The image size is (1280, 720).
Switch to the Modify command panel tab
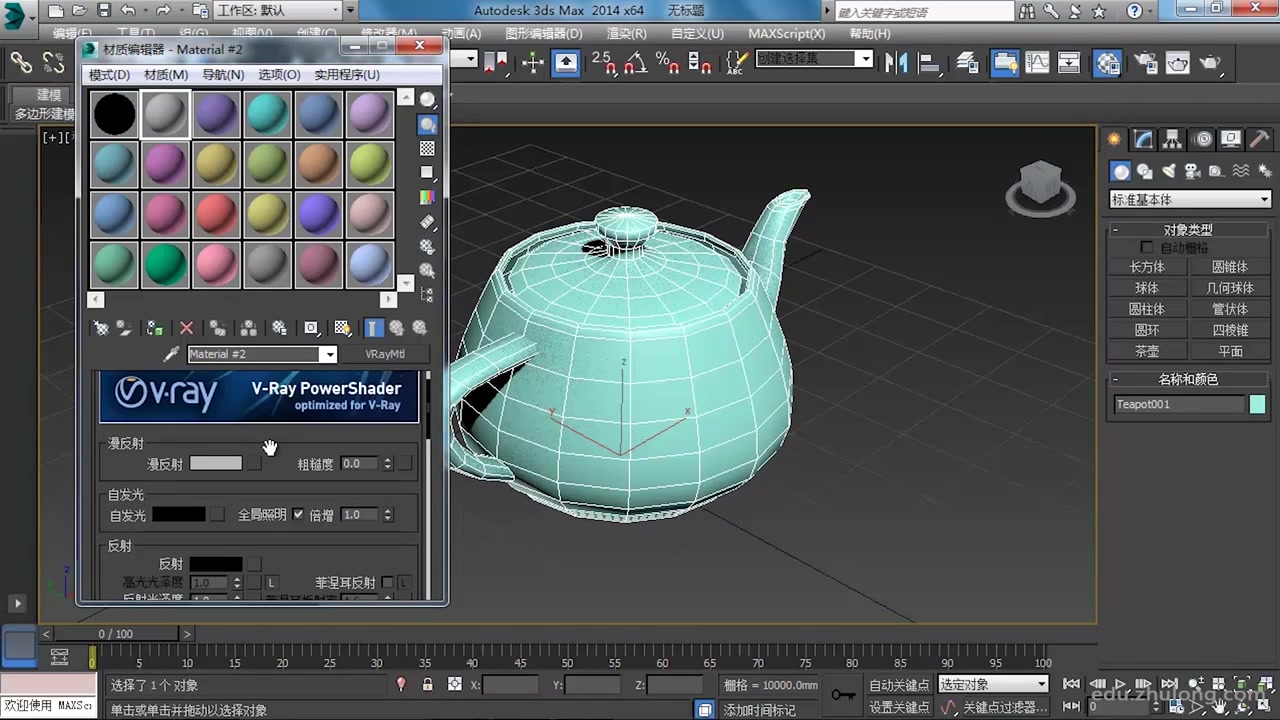click(x=1143, y=140)
